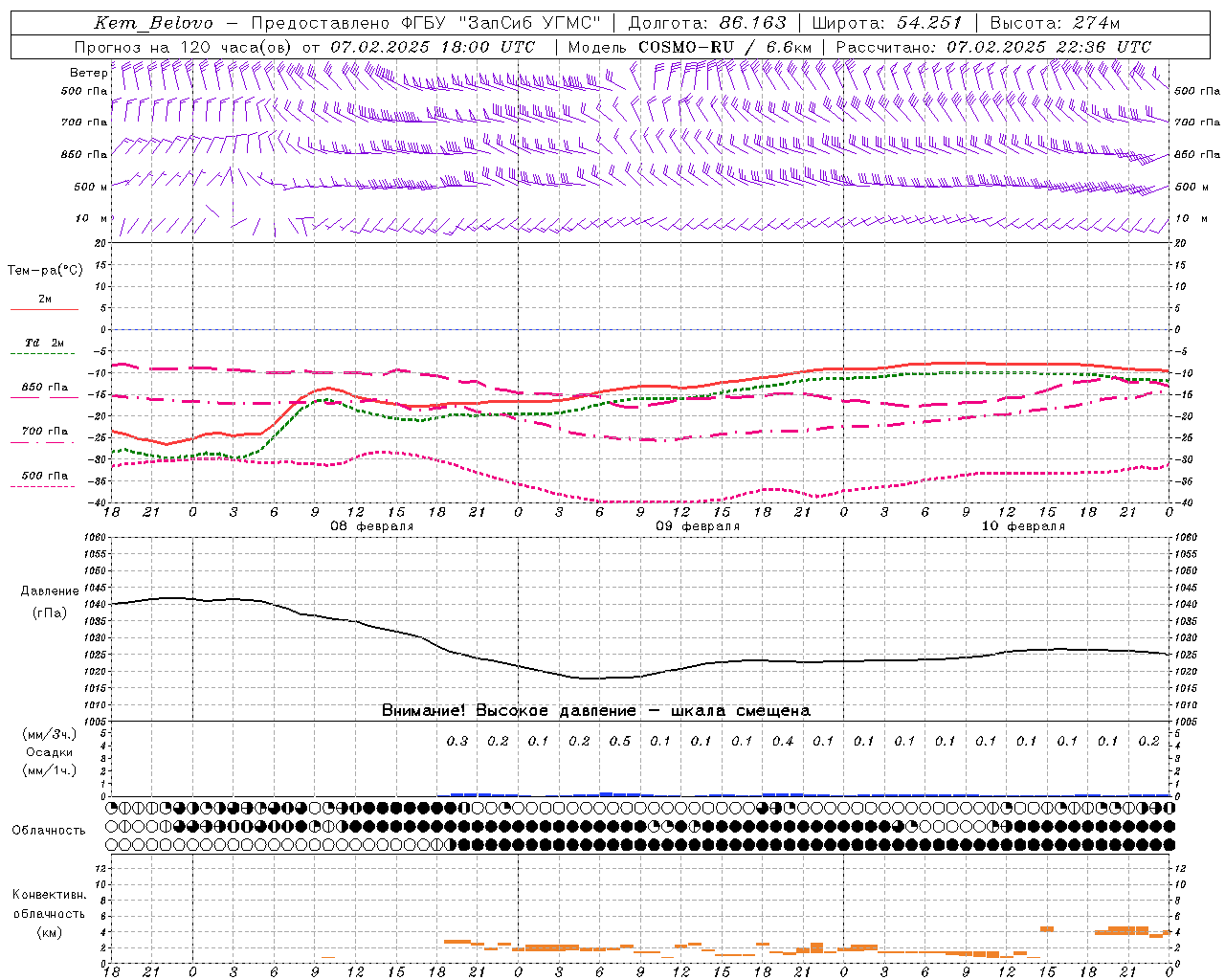
Task: Click the 10 февраля date label
Action: pos(1023,526)
